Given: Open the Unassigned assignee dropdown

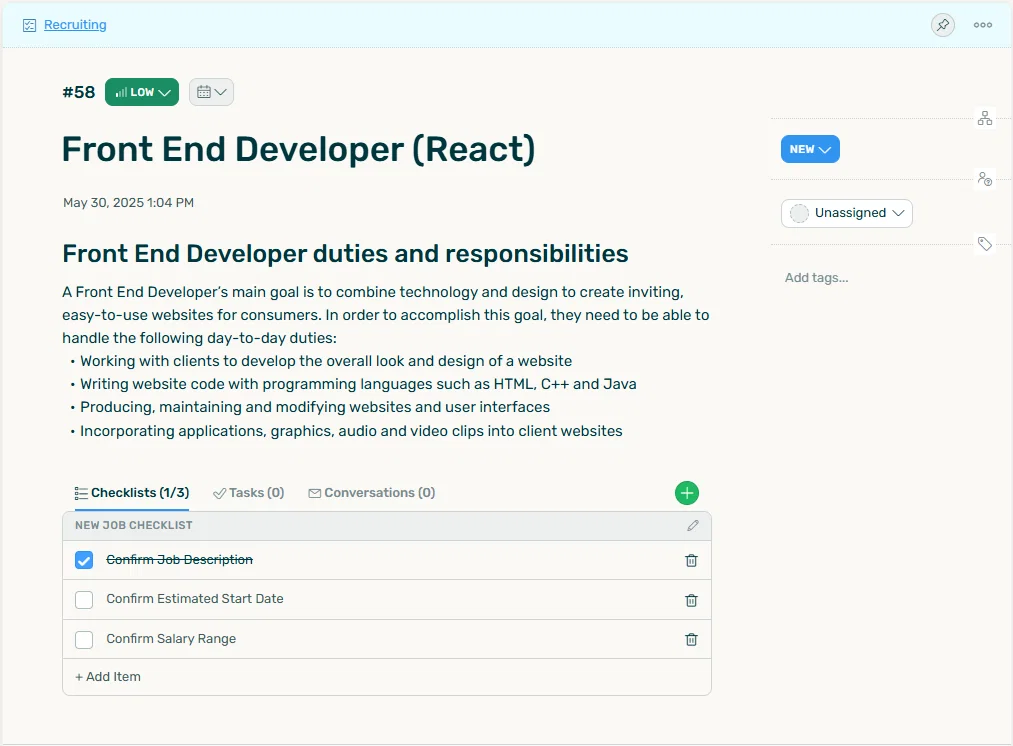Looking at the screenshot, I should 846,213.
